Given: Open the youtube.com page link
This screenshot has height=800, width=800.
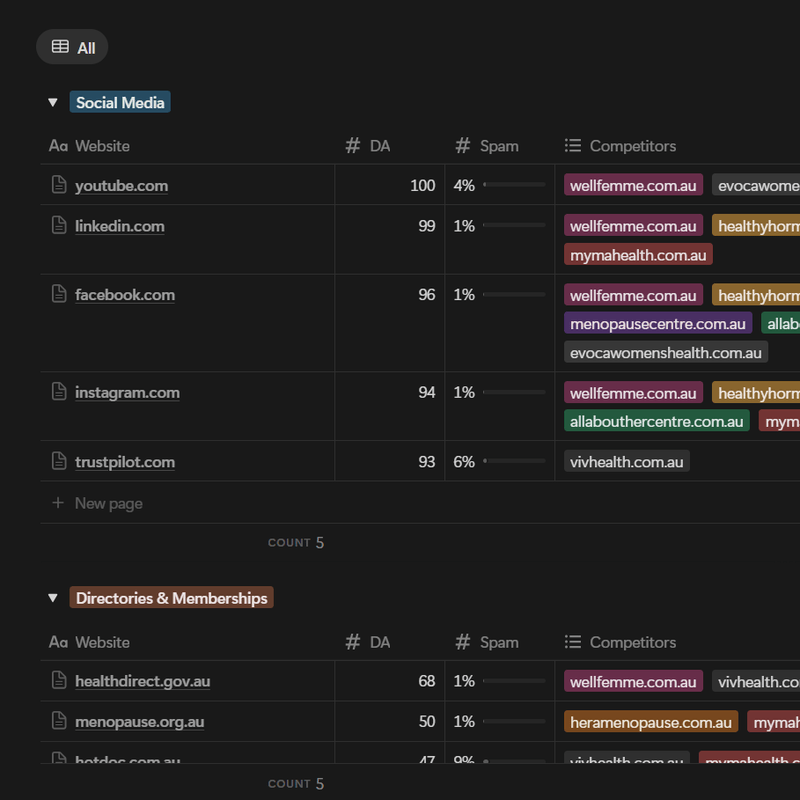Looking at the screenshot, I should (x=121, y=186).
